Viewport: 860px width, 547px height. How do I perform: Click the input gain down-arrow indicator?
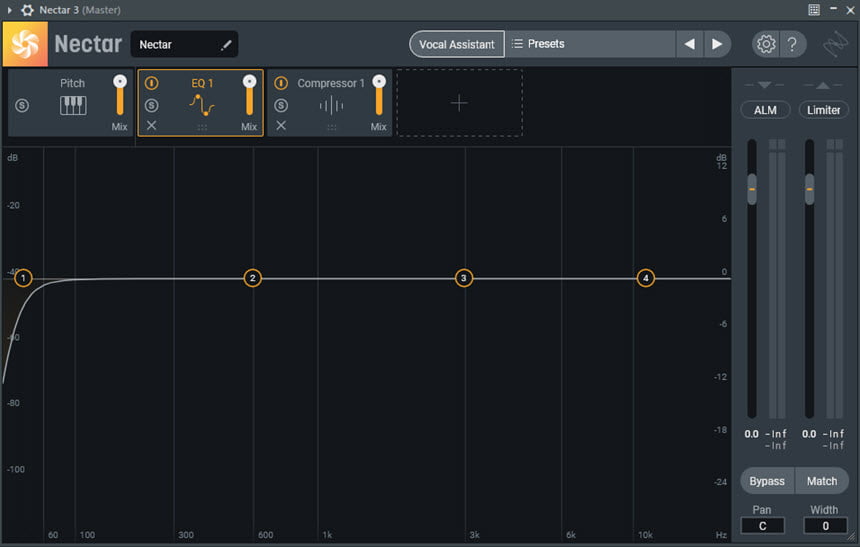[764, 84]
